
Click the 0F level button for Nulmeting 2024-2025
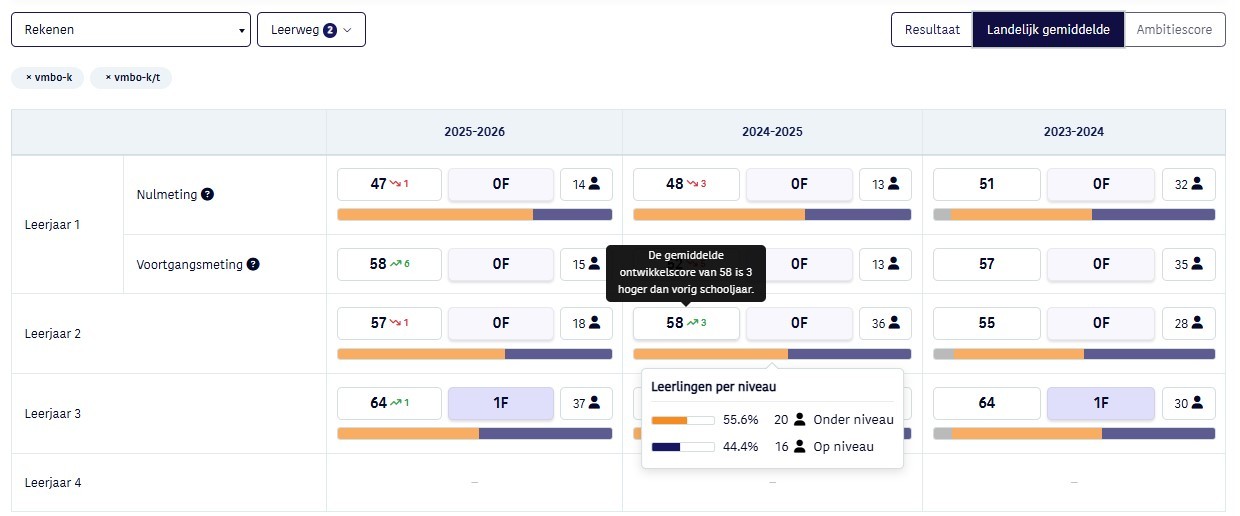click(799, 184)
